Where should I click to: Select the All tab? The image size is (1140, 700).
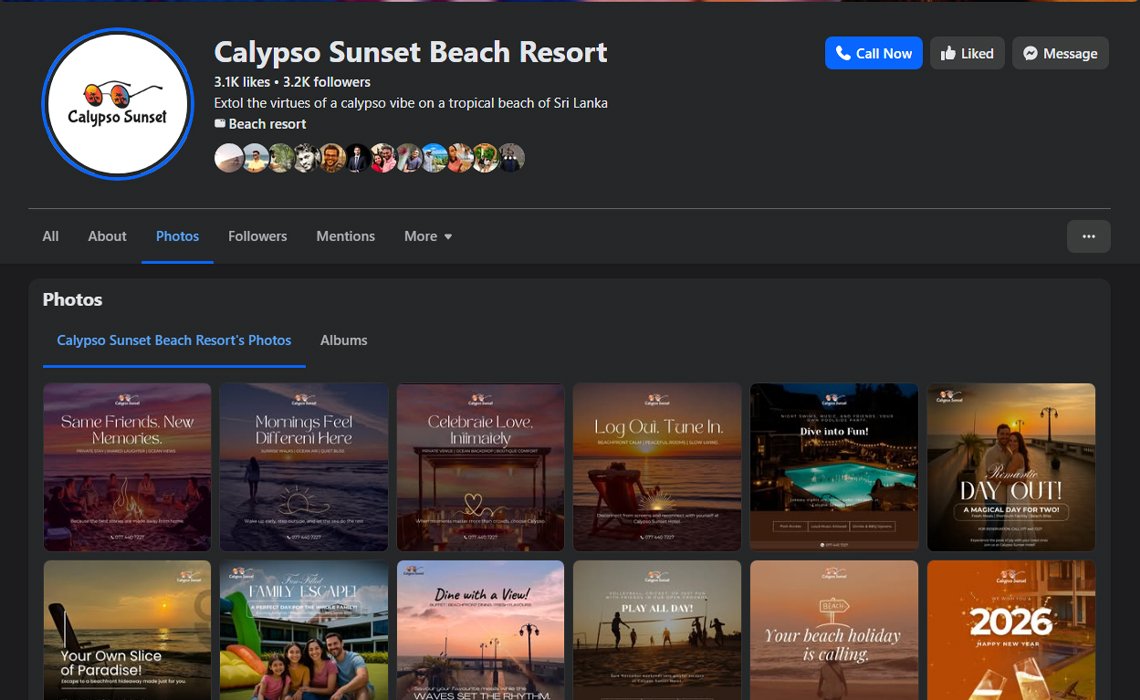tap(50, 236)
